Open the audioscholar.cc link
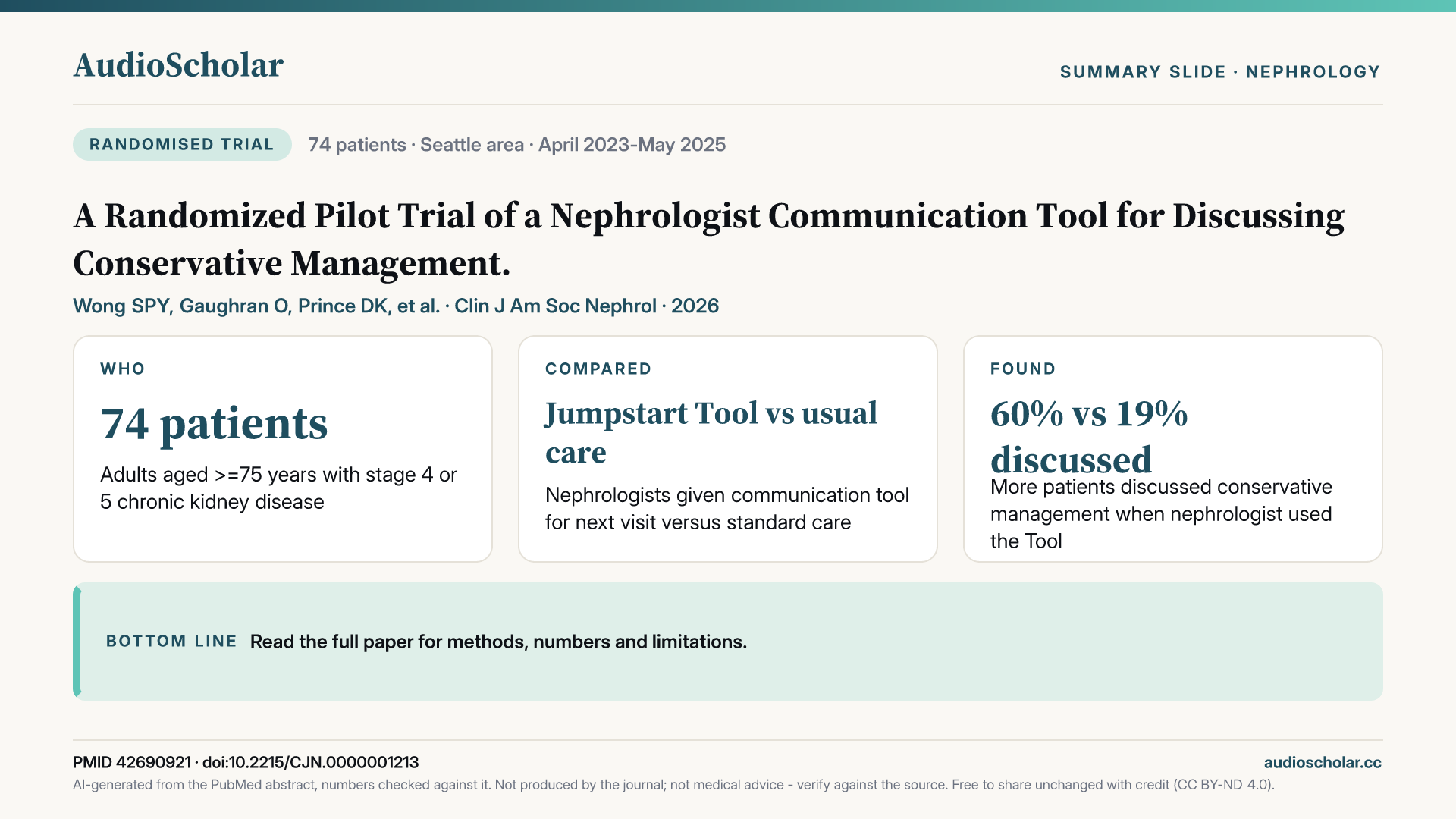Image resolution: width=1456 pixels, height=819 pixels. pyautogui.click(x=1323, y=762)
